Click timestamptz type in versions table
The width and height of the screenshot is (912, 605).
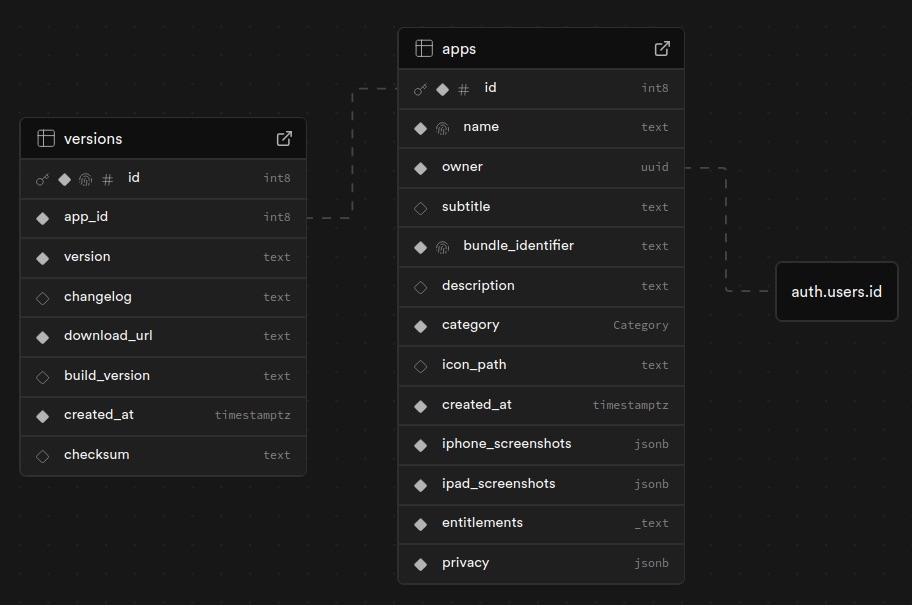pos(252,415)
